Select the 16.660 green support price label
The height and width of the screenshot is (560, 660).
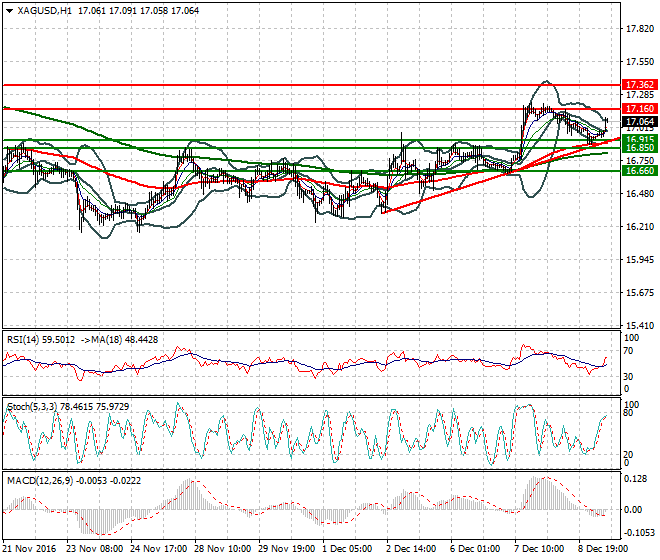639,171
